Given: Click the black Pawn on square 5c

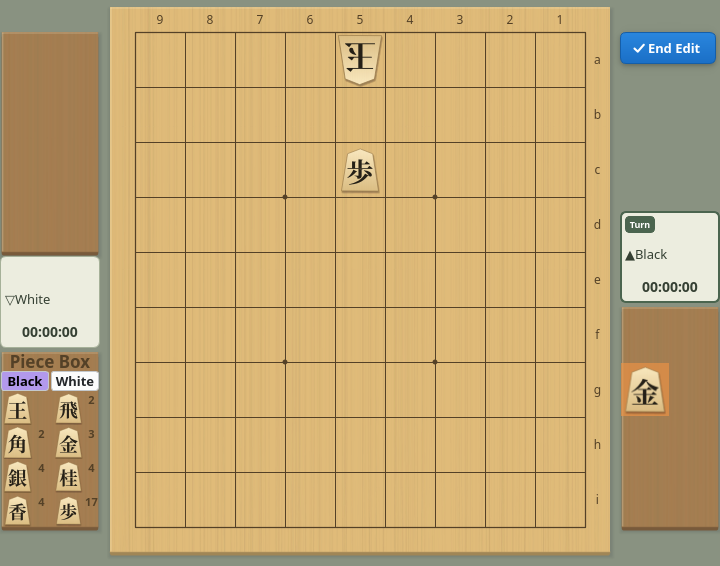Looking at the screenshot, I should click(360, 170).
